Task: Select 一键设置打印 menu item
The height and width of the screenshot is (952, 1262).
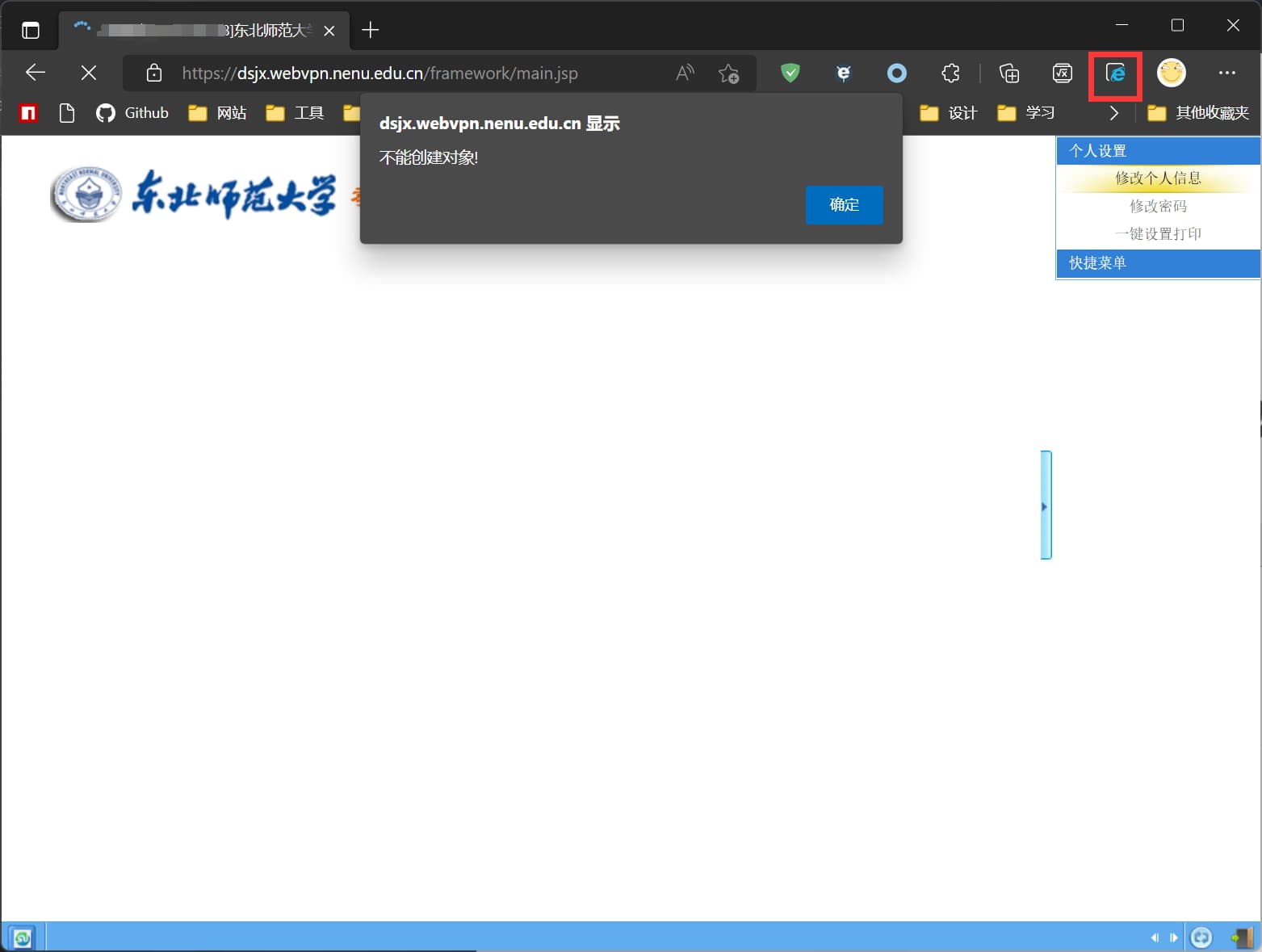Action: [1158, 233]
